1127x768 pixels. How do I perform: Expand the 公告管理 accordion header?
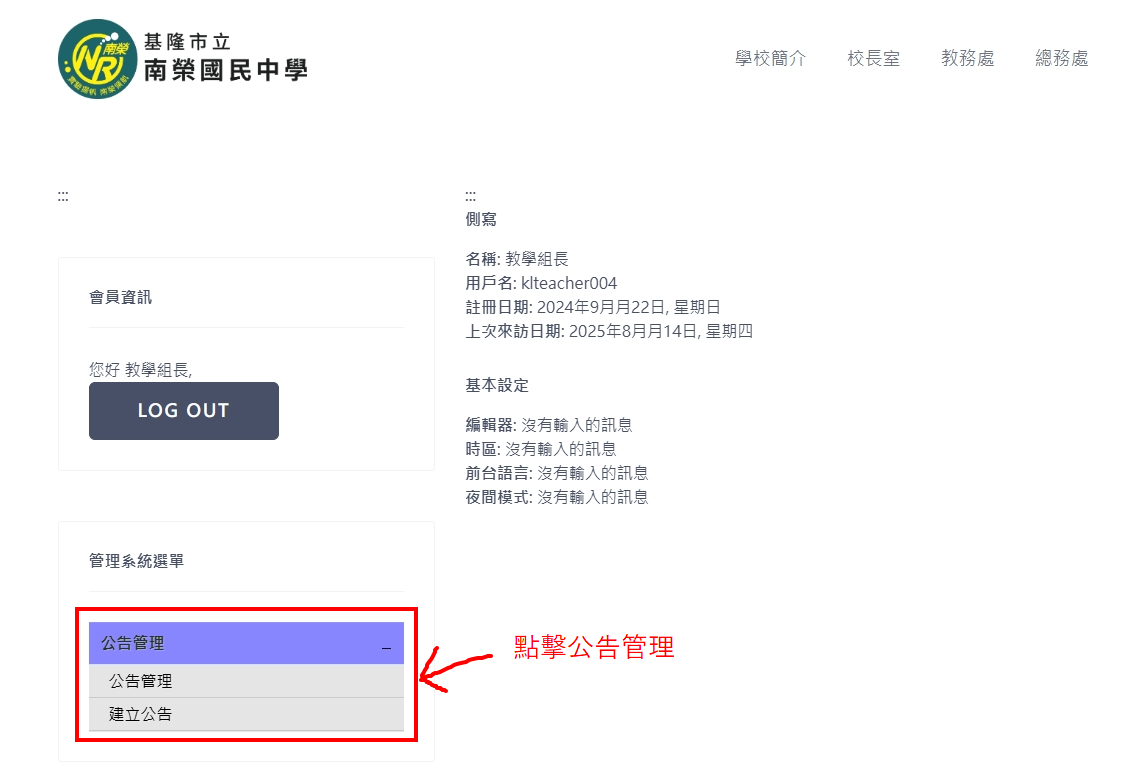[x=200, y=643]
